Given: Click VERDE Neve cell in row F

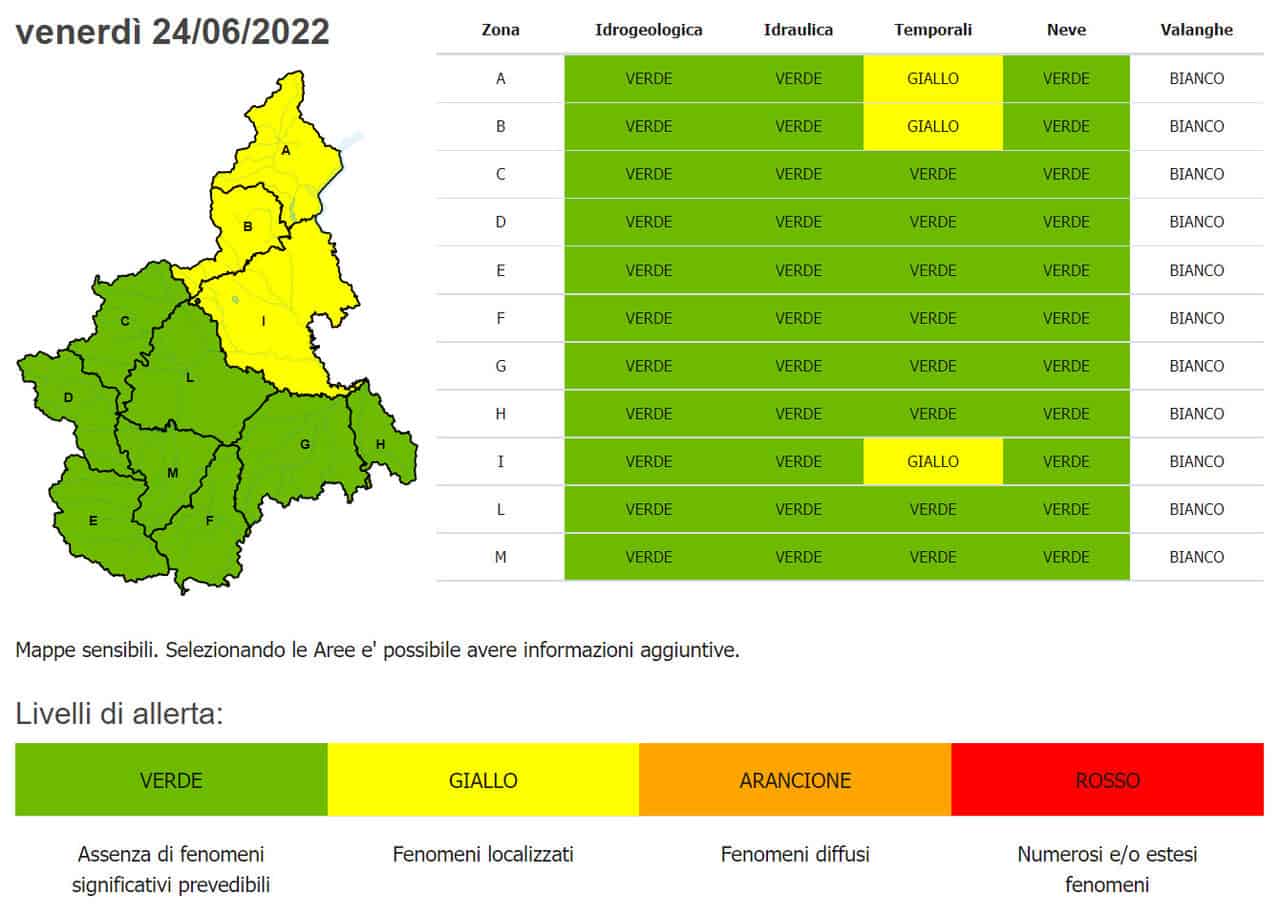Looking at the screenshot, I should 1066,318.
